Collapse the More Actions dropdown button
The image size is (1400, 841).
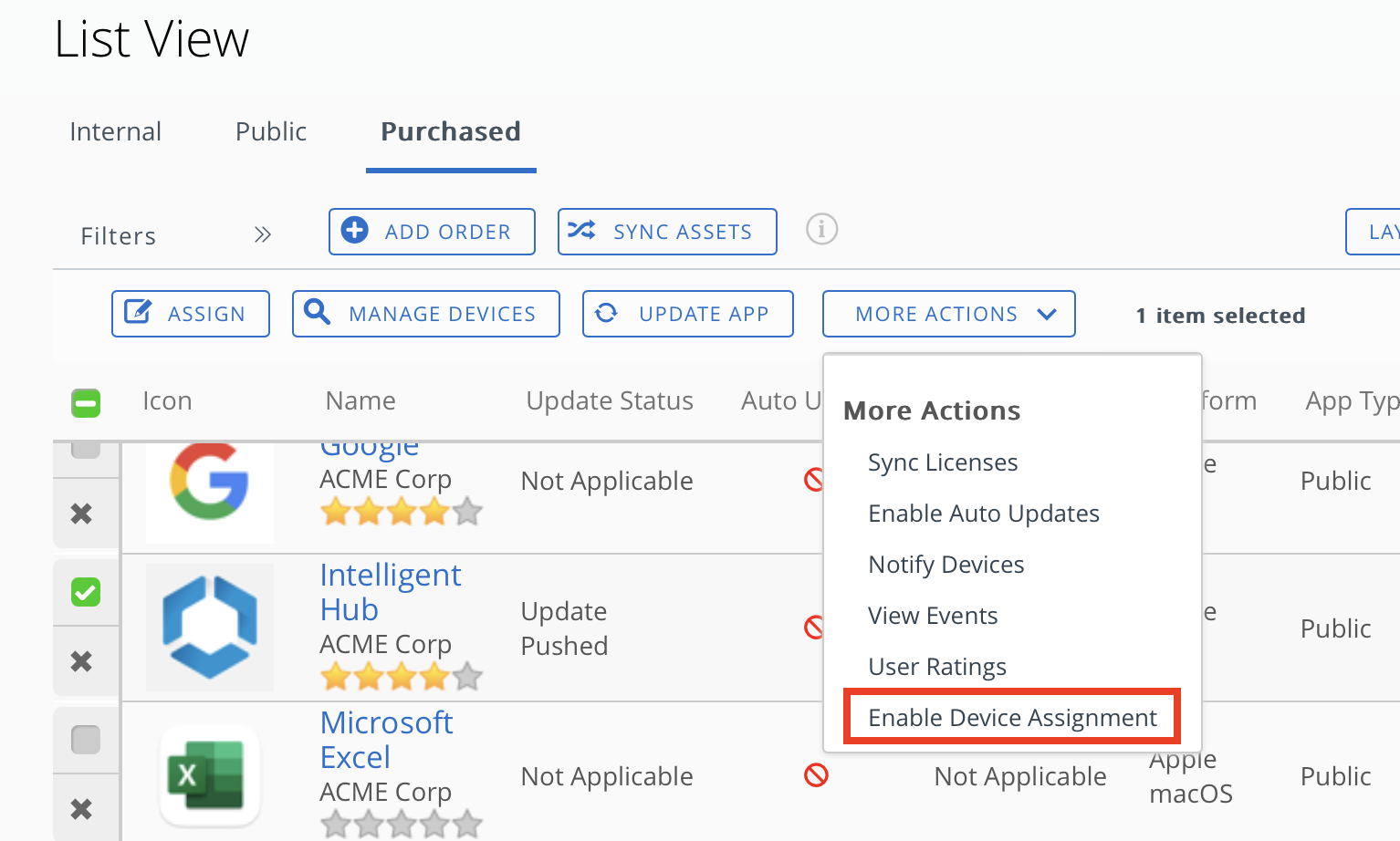[948, 314]
